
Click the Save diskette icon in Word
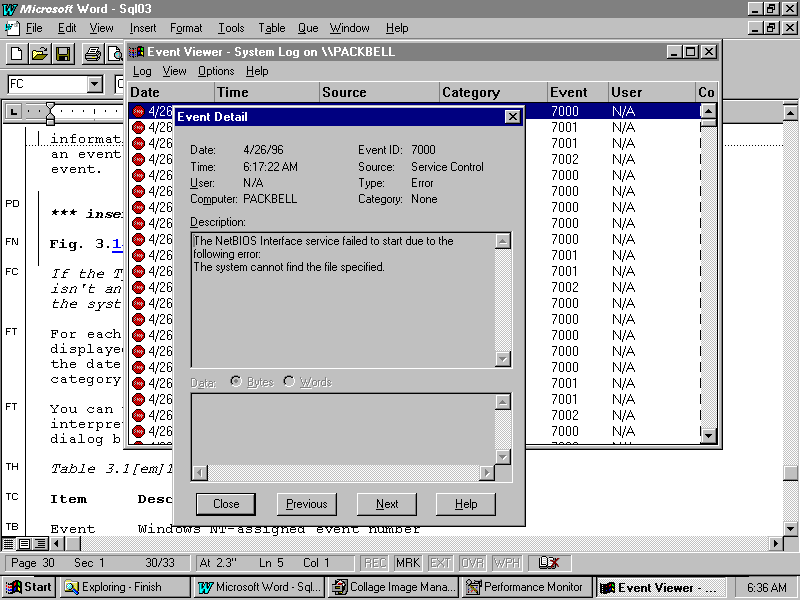[x=62, y=54]
